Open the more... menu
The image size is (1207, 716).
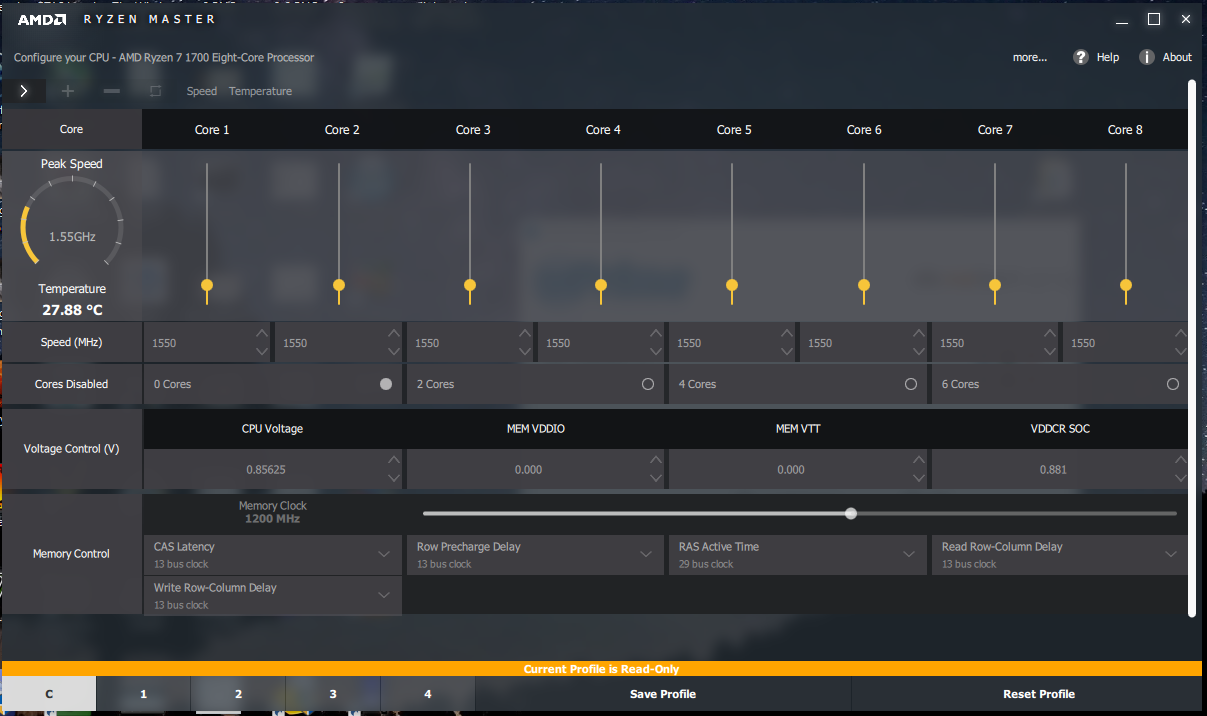(x=1030, y=57)
